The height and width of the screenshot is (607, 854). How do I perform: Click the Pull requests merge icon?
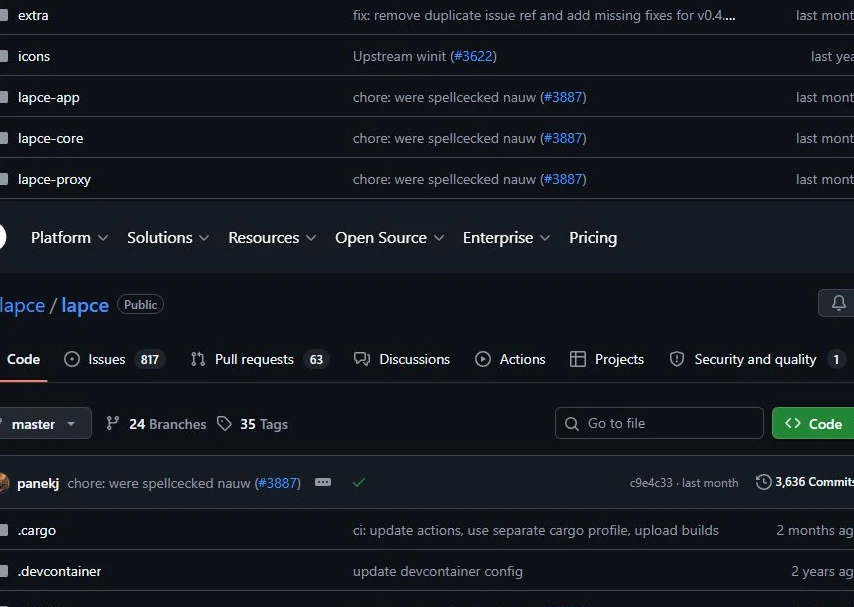click(x=198, y=359)
